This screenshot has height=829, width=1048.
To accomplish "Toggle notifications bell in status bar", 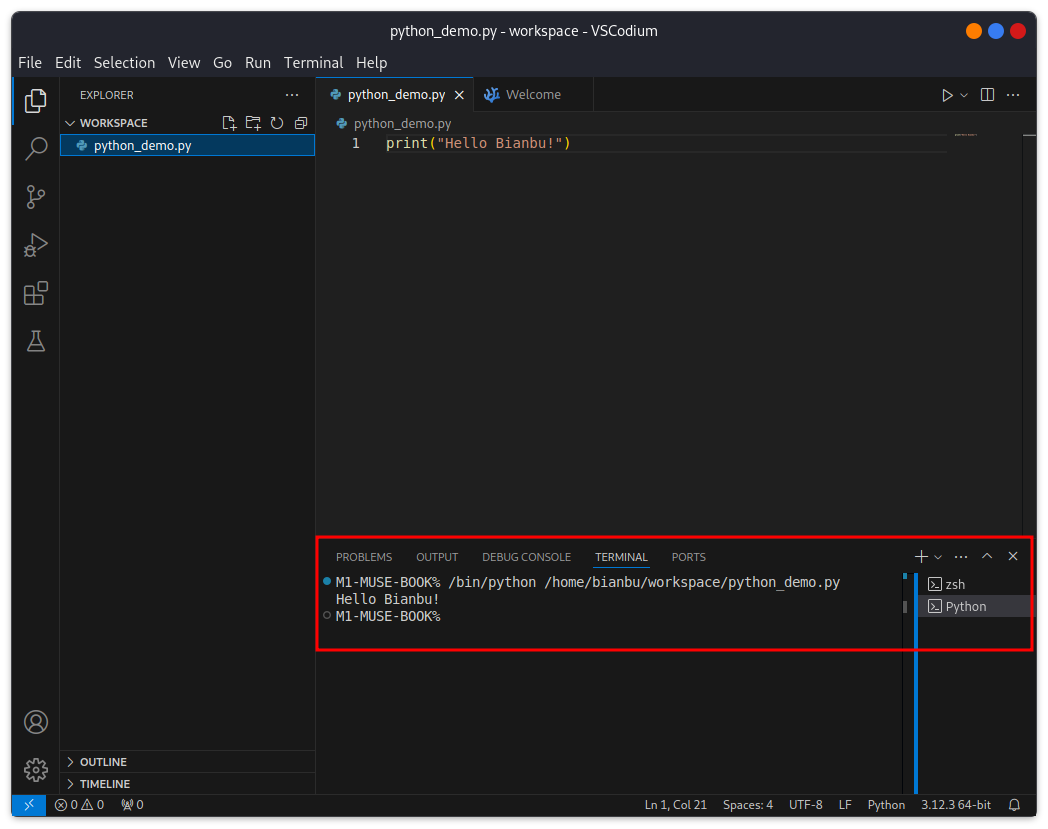I will click(1014, 805).
